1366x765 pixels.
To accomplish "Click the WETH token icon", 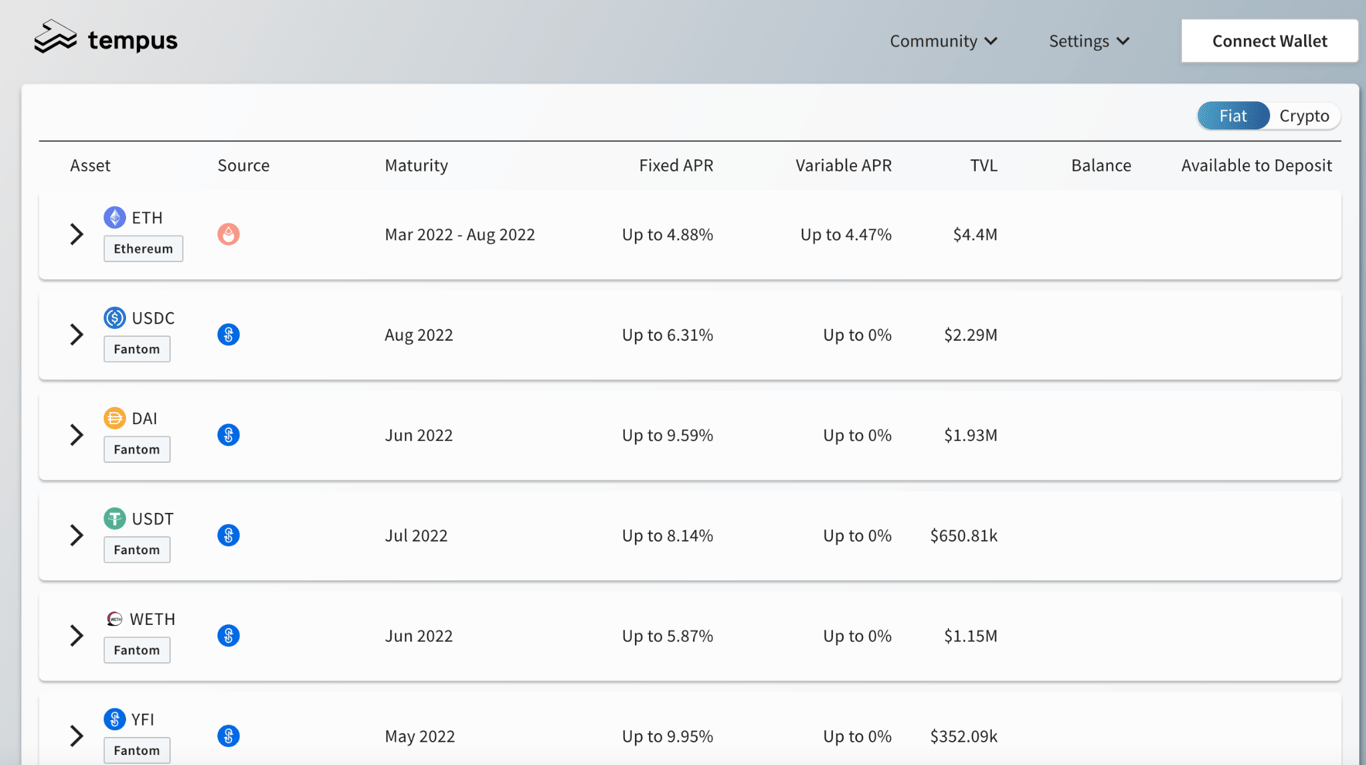I will pos(115,619).
